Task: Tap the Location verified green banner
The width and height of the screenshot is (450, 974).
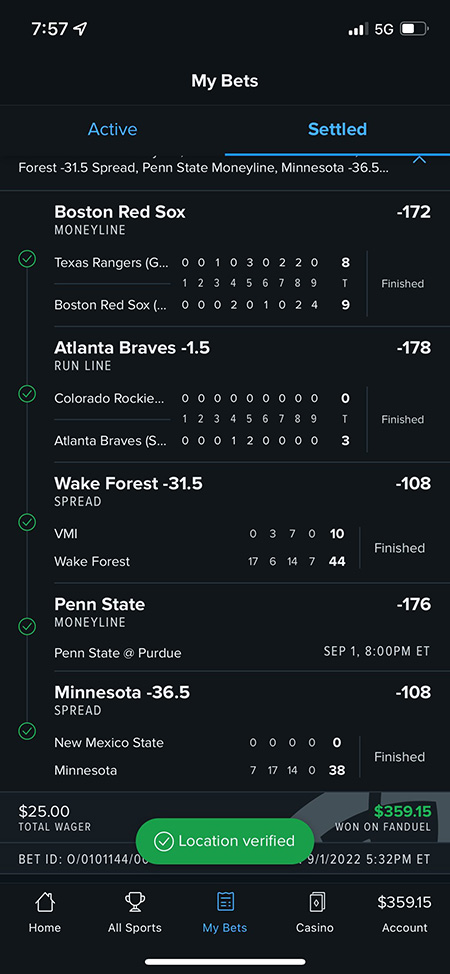Action: point(225,841)
